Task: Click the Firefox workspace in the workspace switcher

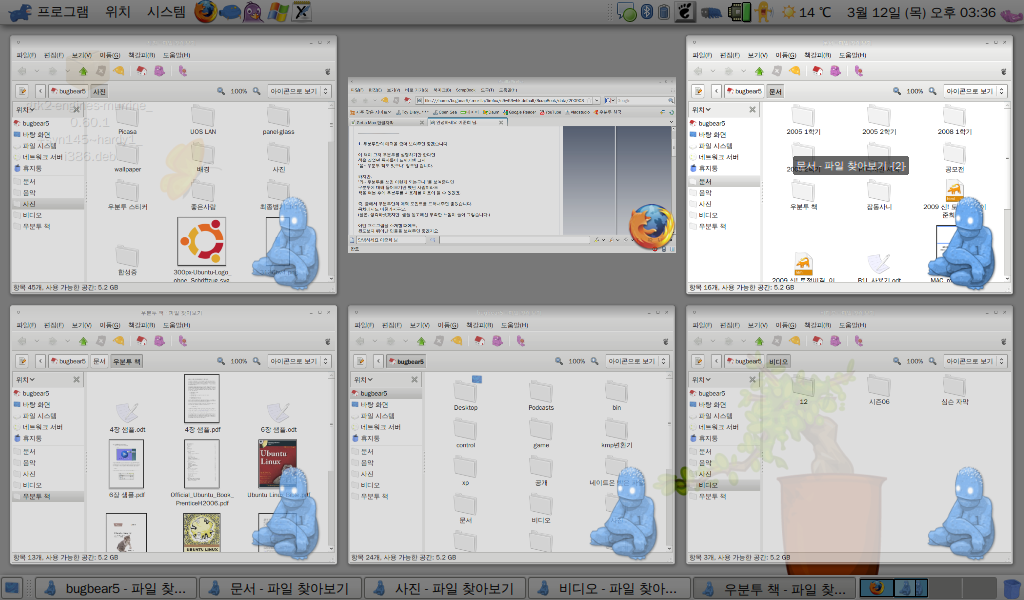Action: pyautogui.click(x=876, y=588)
